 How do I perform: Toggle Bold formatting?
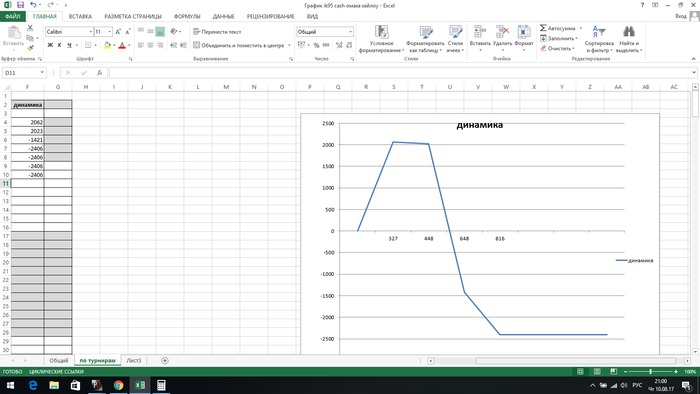tap(50, 45)
